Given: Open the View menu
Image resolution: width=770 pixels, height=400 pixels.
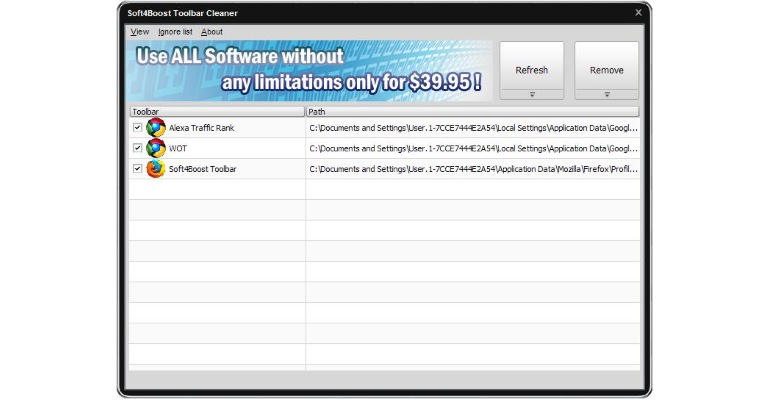Looking at the screenshot, I should (x=139, y=32).
